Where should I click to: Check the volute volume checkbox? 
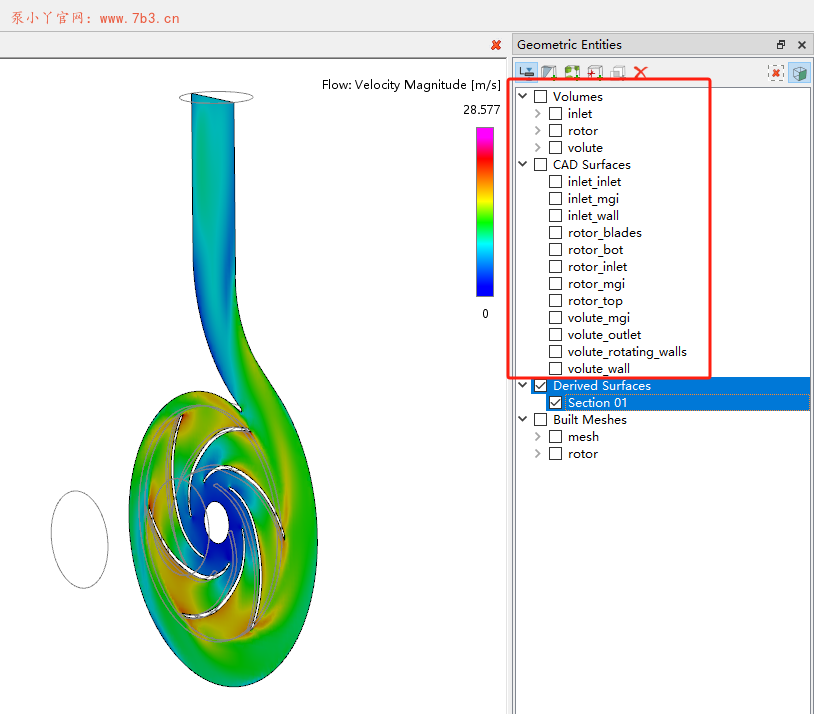click(555, 147)
